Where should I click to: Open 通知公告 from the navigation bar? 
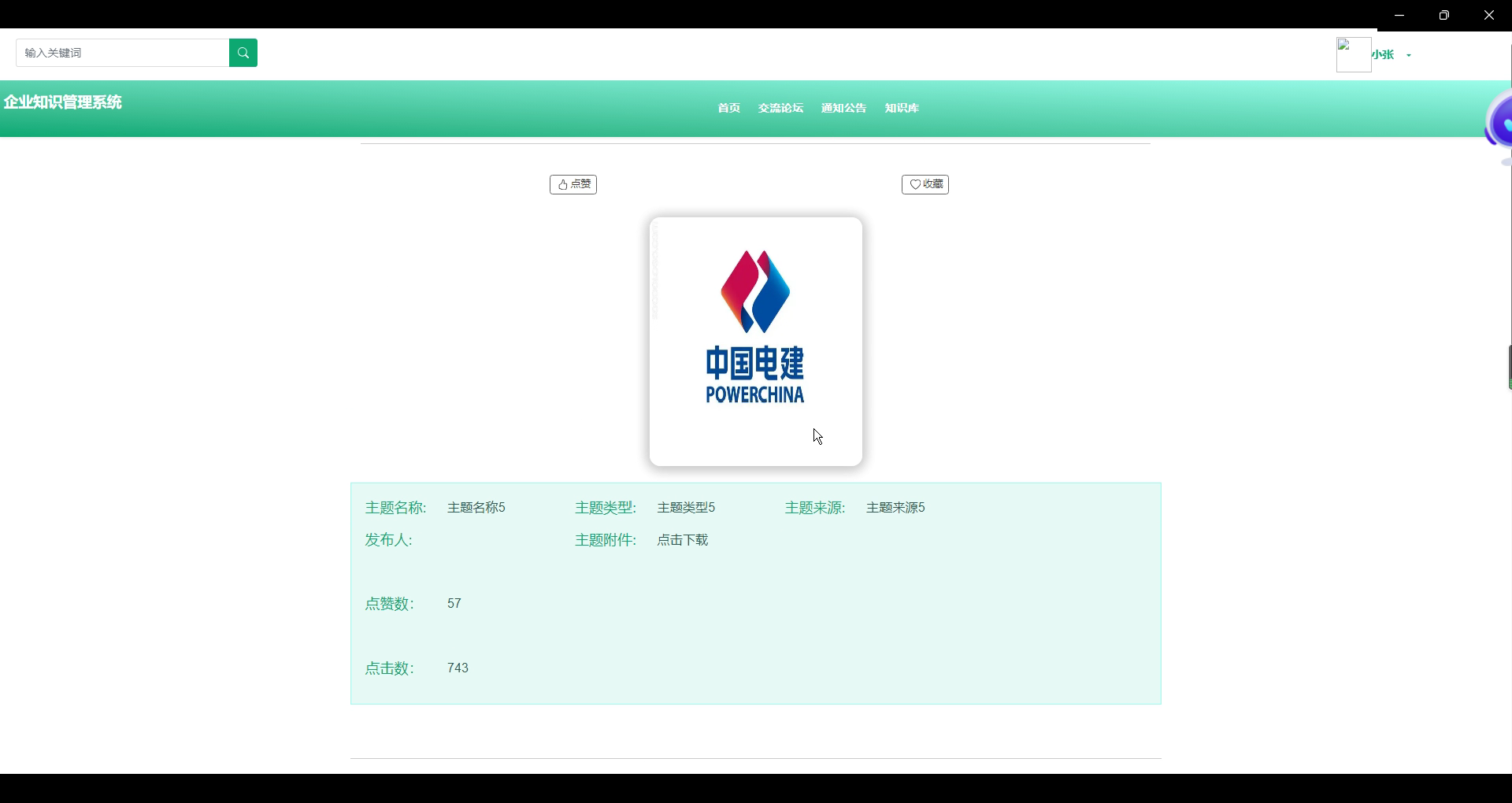(x=844, y=108)
